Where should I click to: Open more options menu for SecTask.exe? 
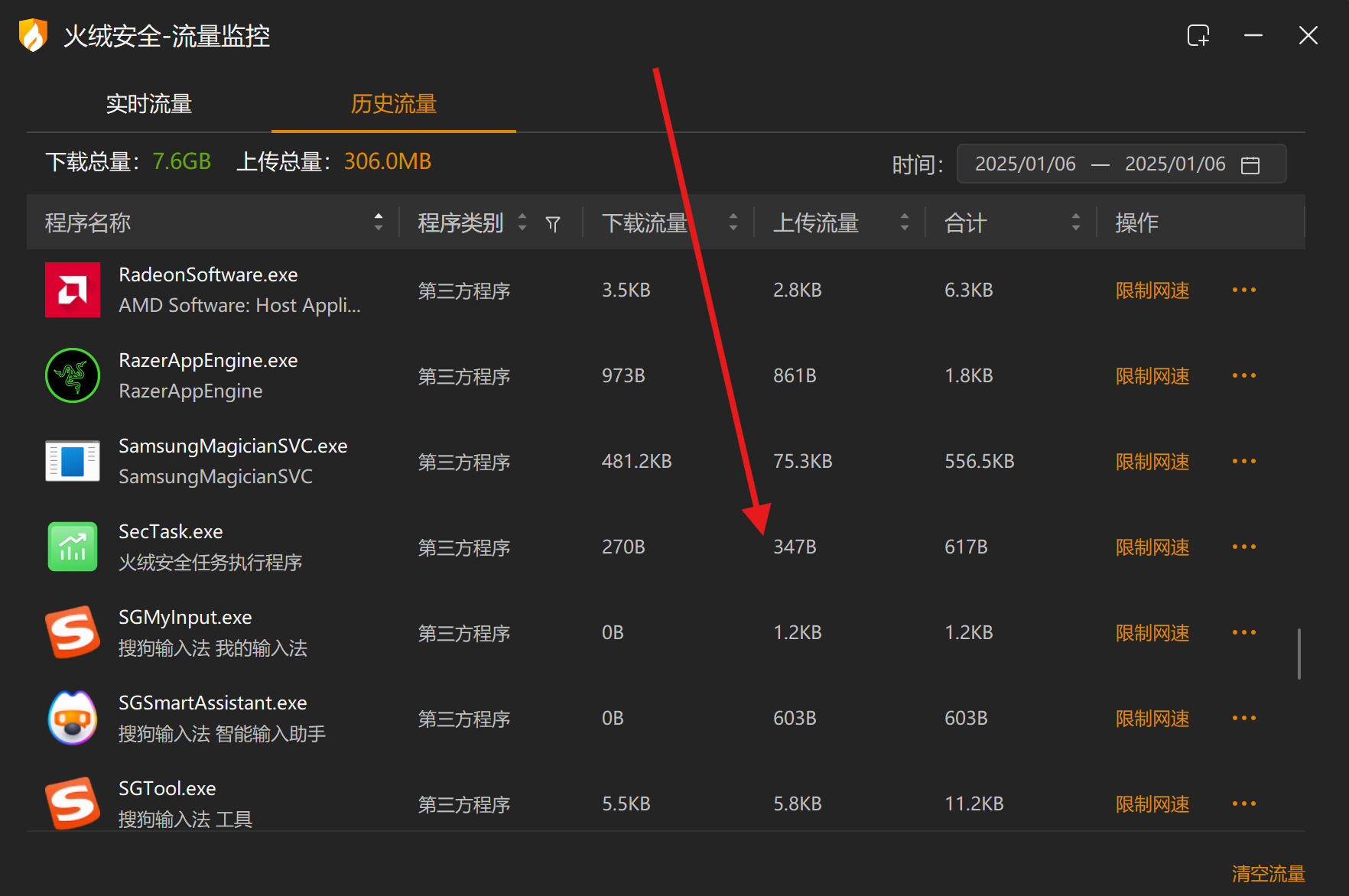1243,547
